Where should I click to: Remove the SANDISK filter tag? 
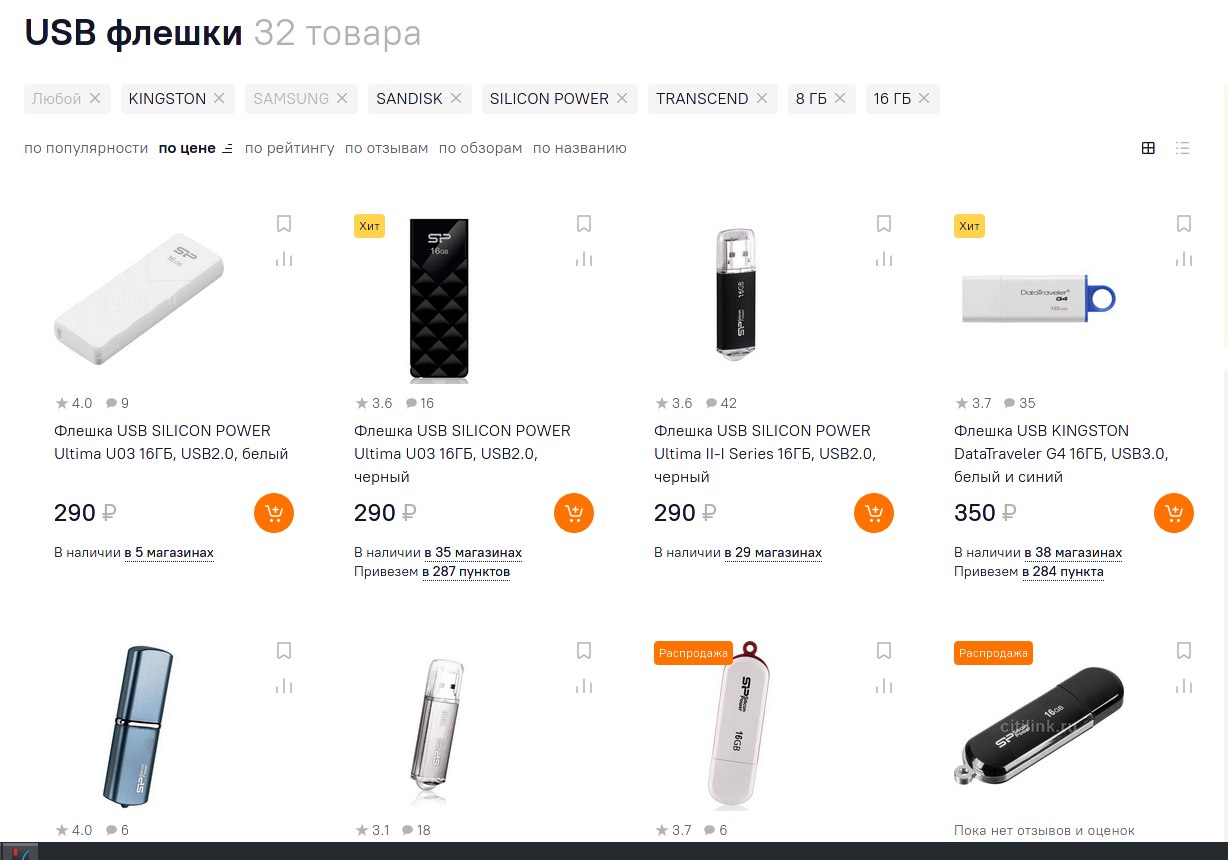[455, 99]
